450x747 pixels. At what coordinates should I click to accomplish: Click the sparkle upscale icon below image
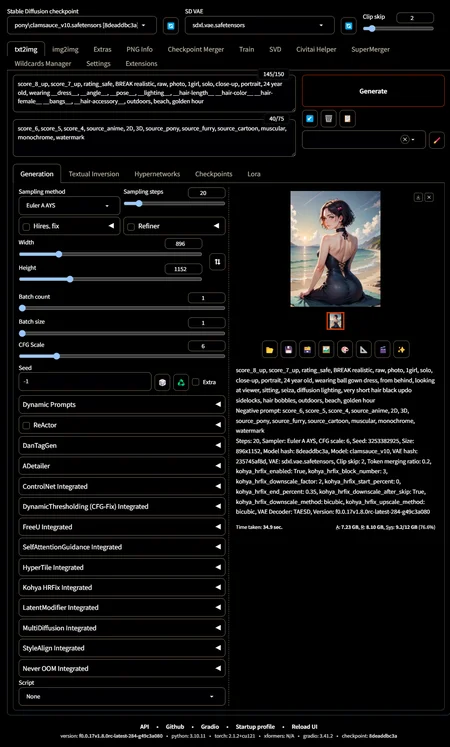[x=402, y=350]
